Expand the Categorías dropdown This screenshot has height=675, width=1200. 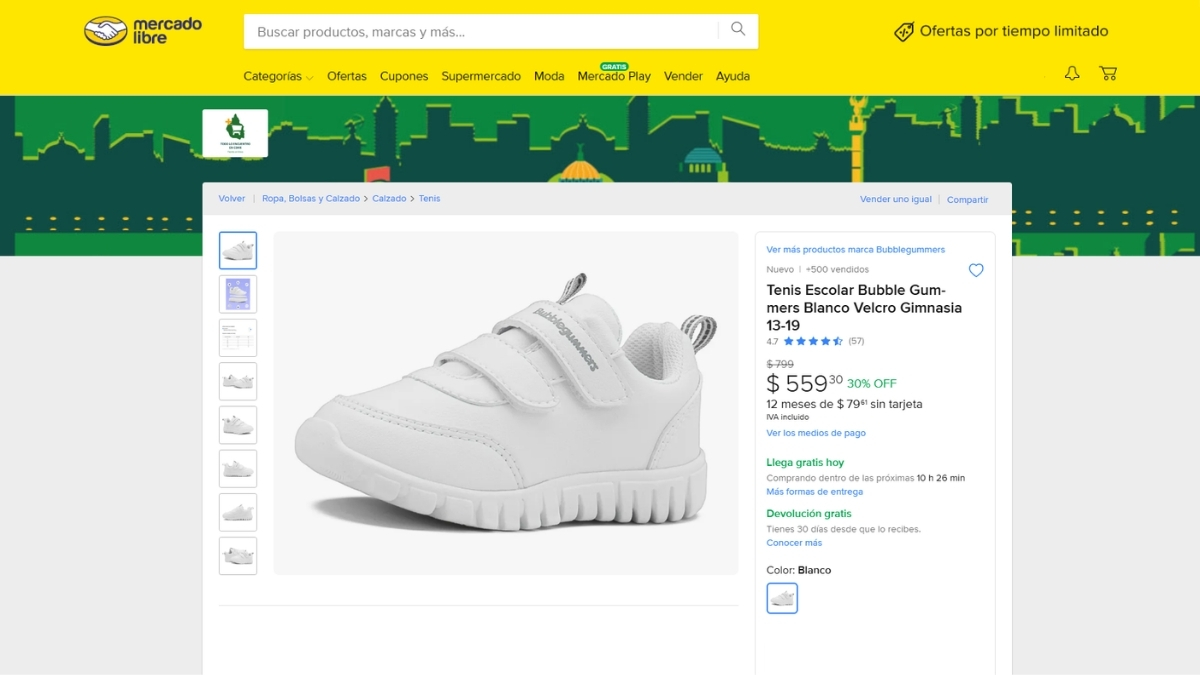(278, 76)
